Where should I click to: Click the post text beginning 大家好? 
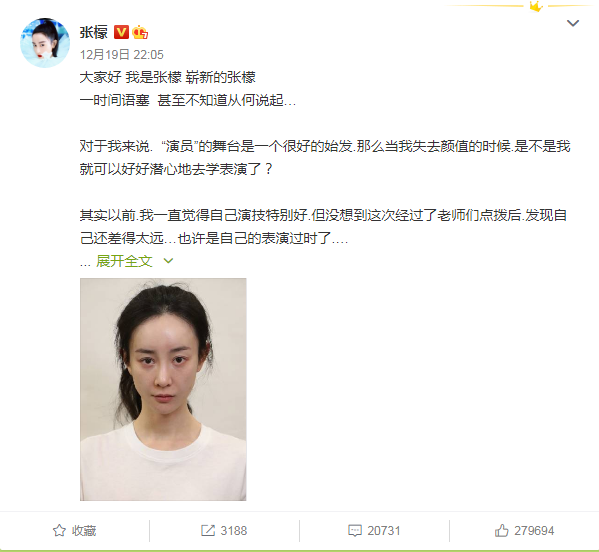click(167, 78)
